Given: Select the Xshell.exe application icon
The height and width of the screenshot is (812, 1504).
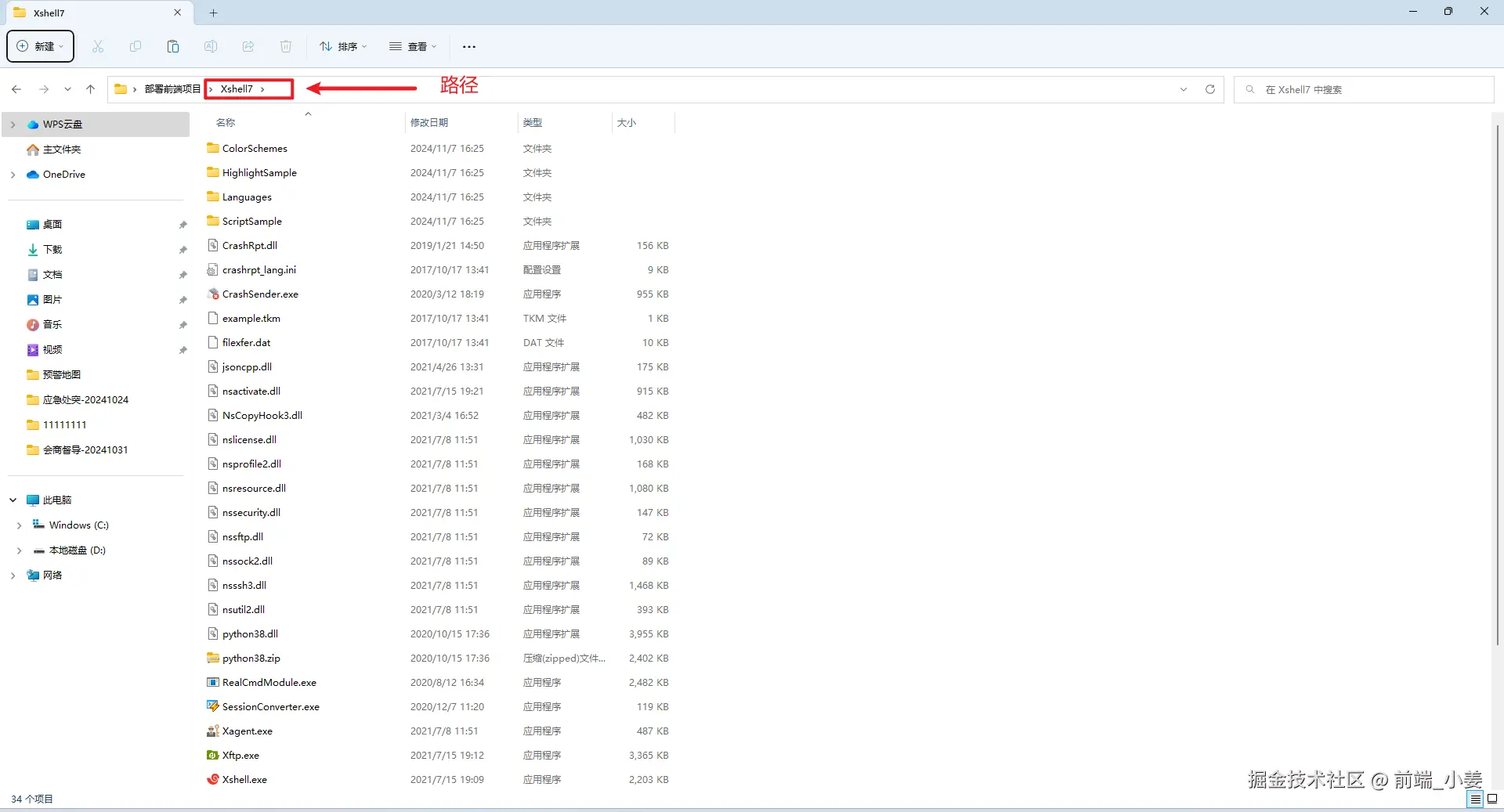Looking at the screenshot, I should (213, 779).
